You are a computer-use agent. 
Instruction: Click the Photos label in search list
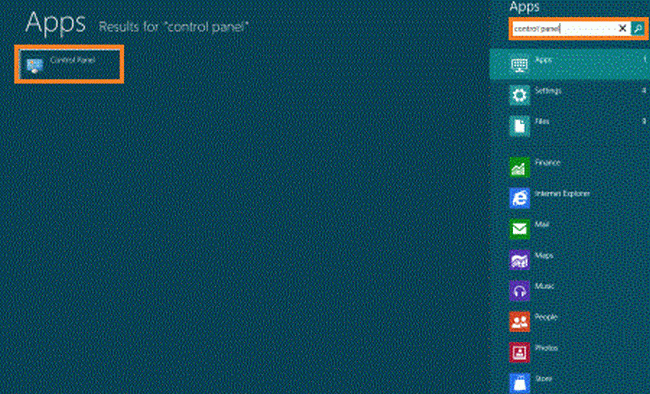click(546, 348)
